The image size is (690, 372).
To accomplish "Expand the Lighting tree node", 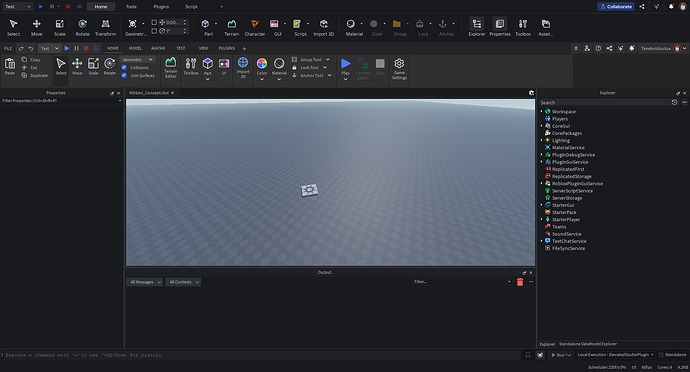I will pos(542,140).
